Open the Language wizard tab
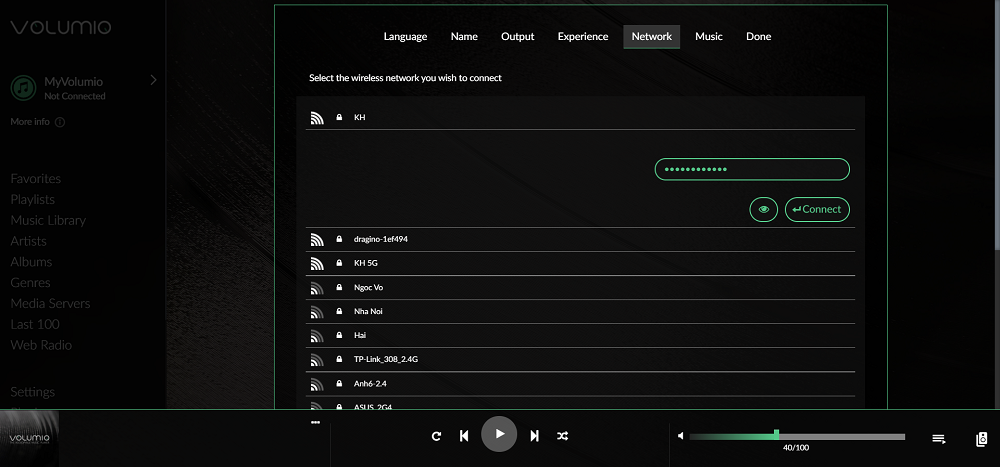Viewport: 1000px width, 467px height. point(405,36)
